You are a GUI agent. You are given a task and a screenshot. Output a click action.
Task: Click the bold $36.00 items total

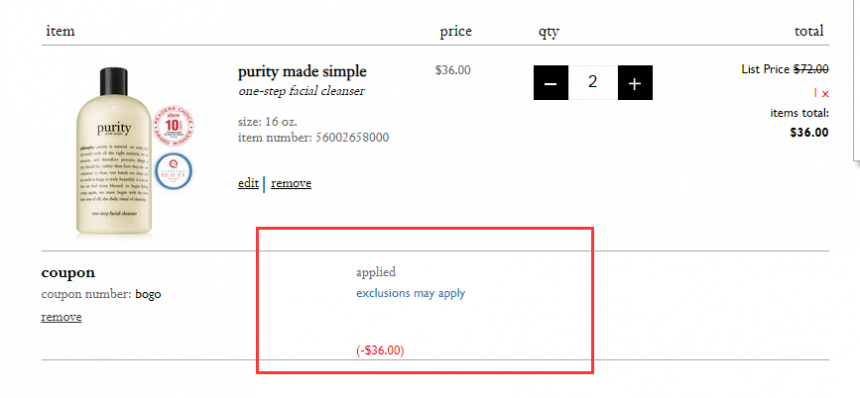(x=810, y=133)
